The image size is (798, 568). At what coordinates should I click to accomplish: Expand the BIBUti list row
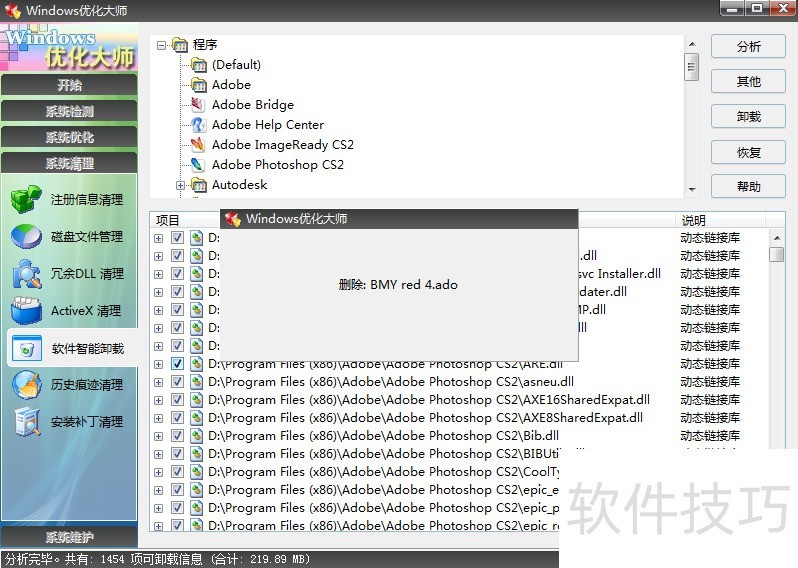coord(158,455)
